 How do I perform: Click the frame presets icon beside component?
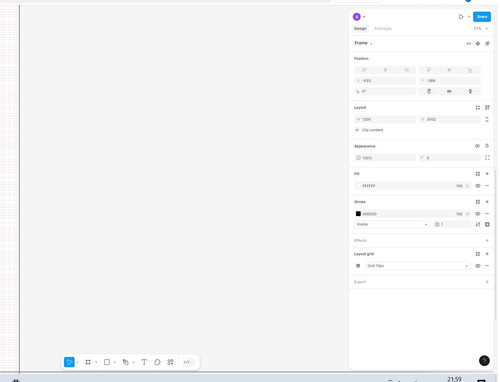(487, 44)
